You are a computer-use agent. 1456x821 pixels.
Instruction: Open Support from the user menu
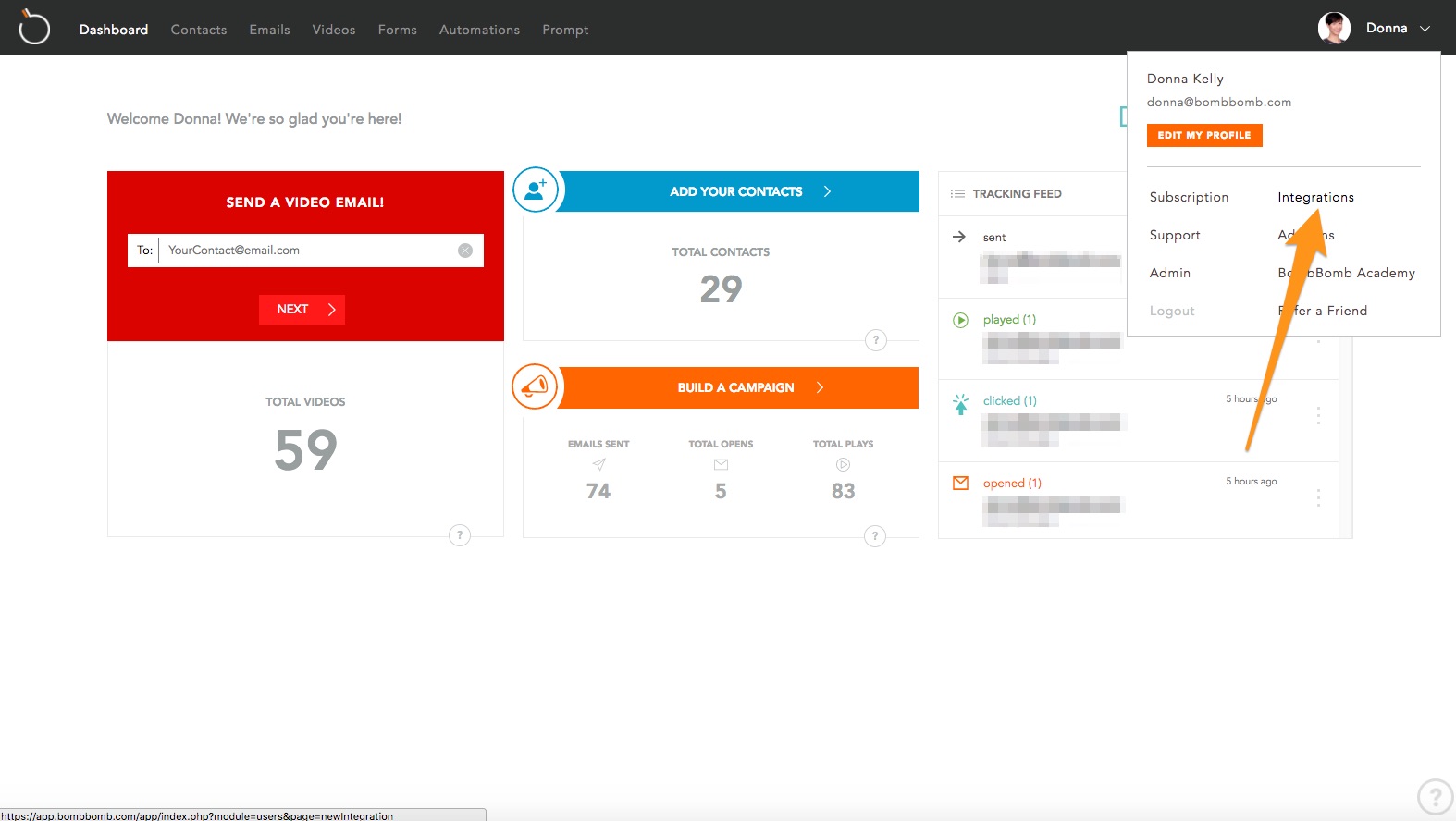click(x=1175, y=235)
